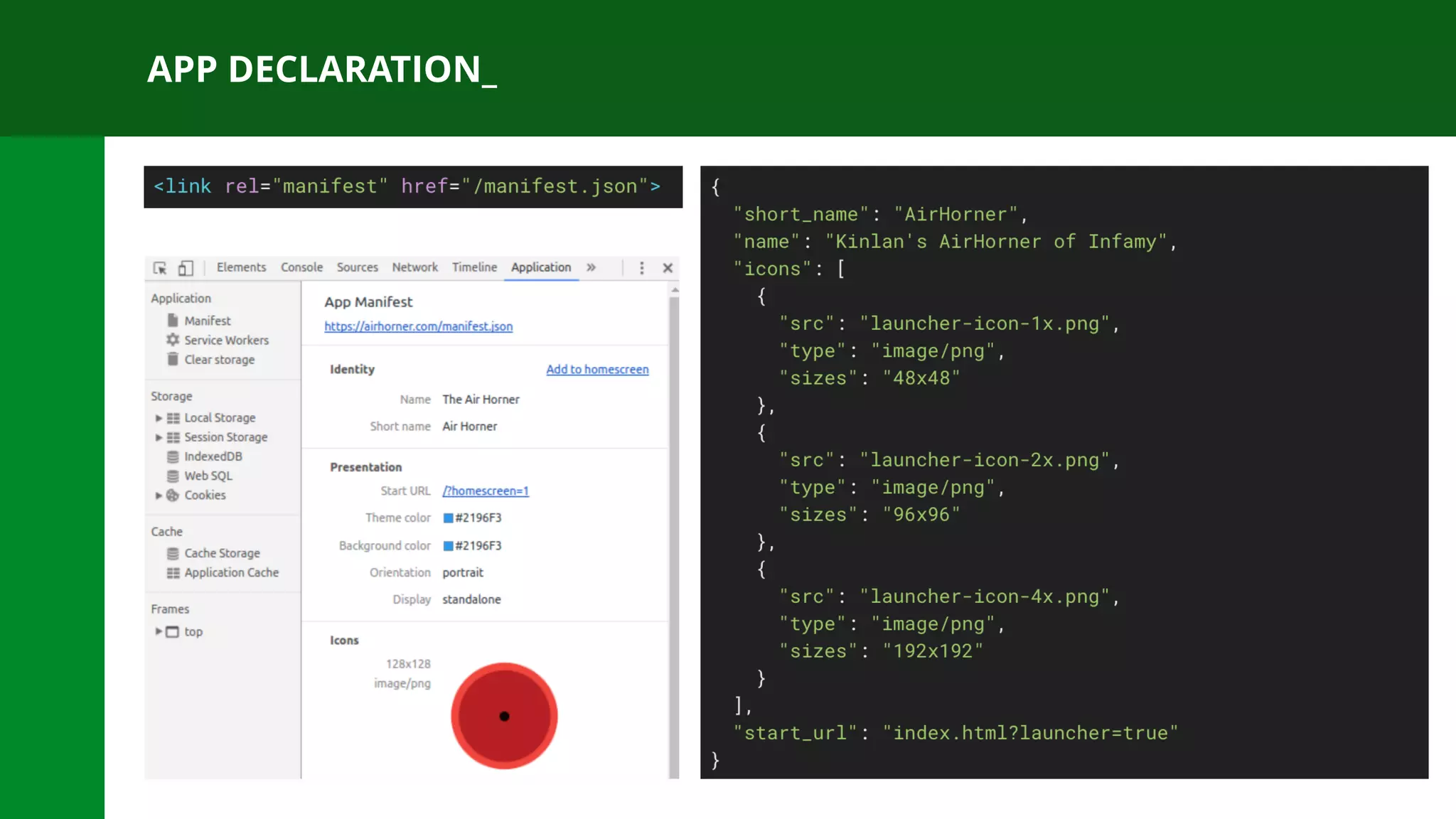The width and height of the screenshot is (1456, 819).
Task: Open Web SQL in the sidebar
Action: tap(208, 476)
